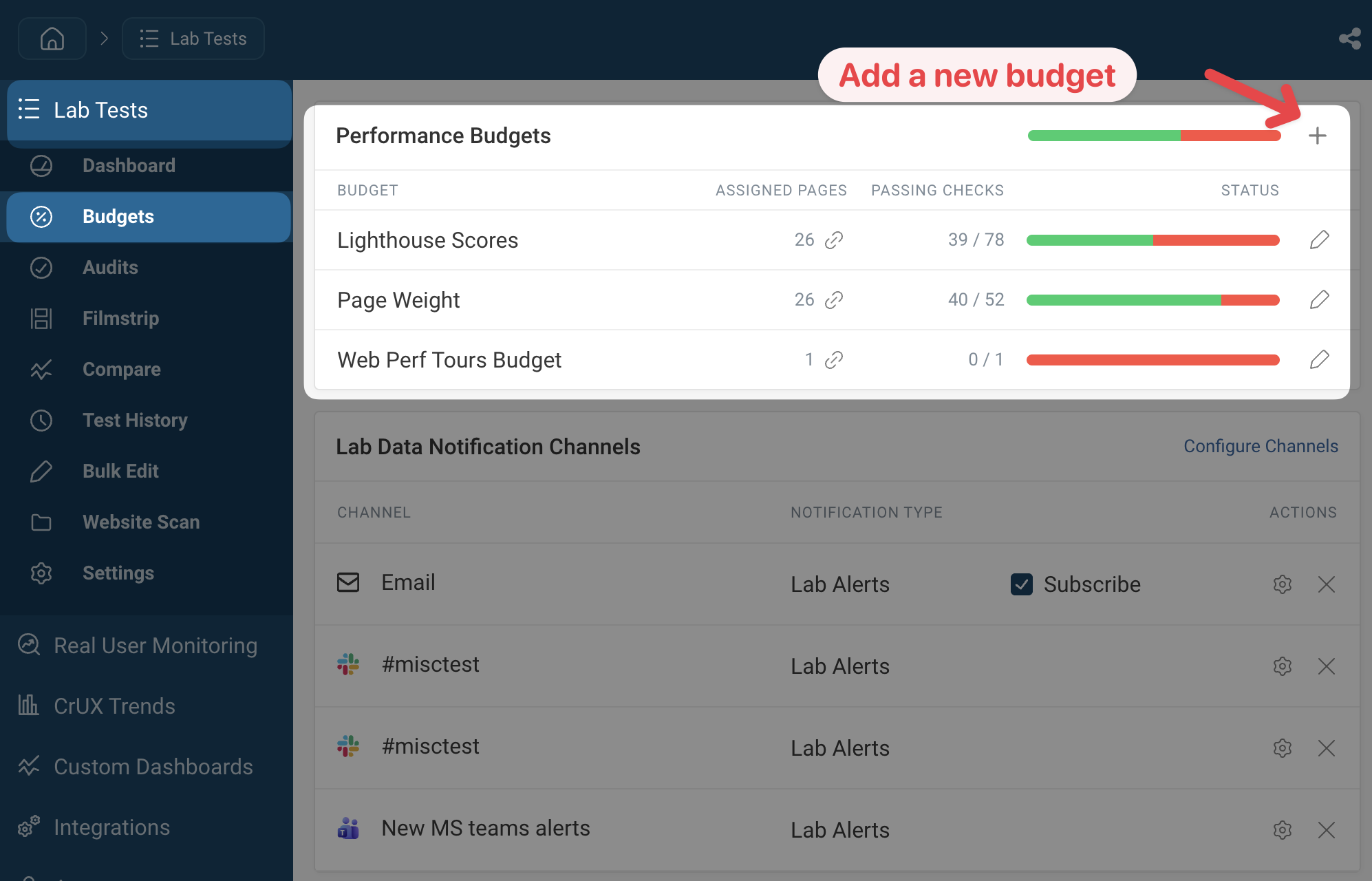Open Test History
The height and width of the screenshot is (881, 1372).
135,420
